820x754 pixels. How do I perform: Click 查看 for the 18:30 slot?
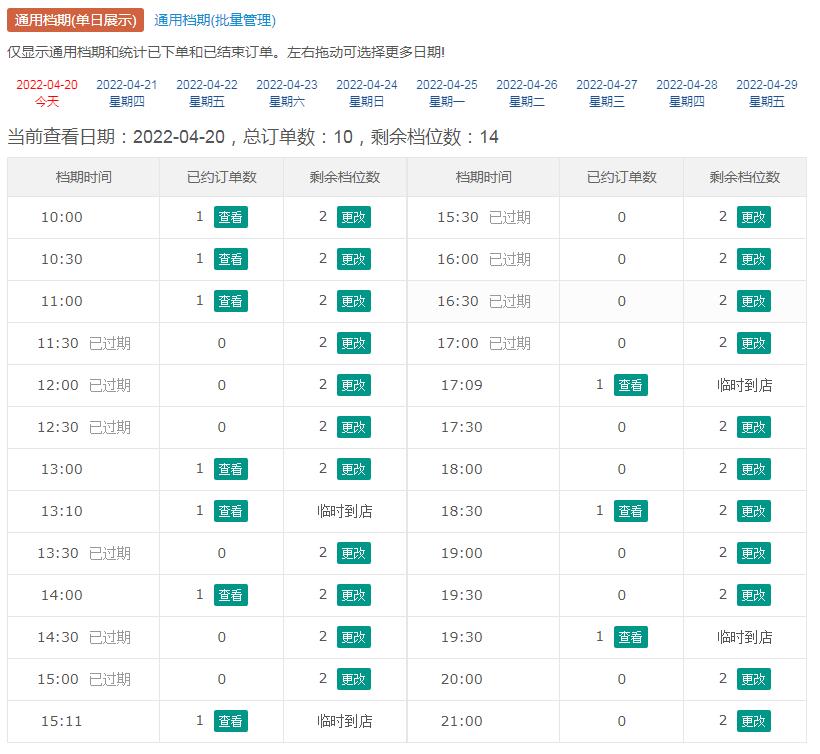tap(630, 511)
